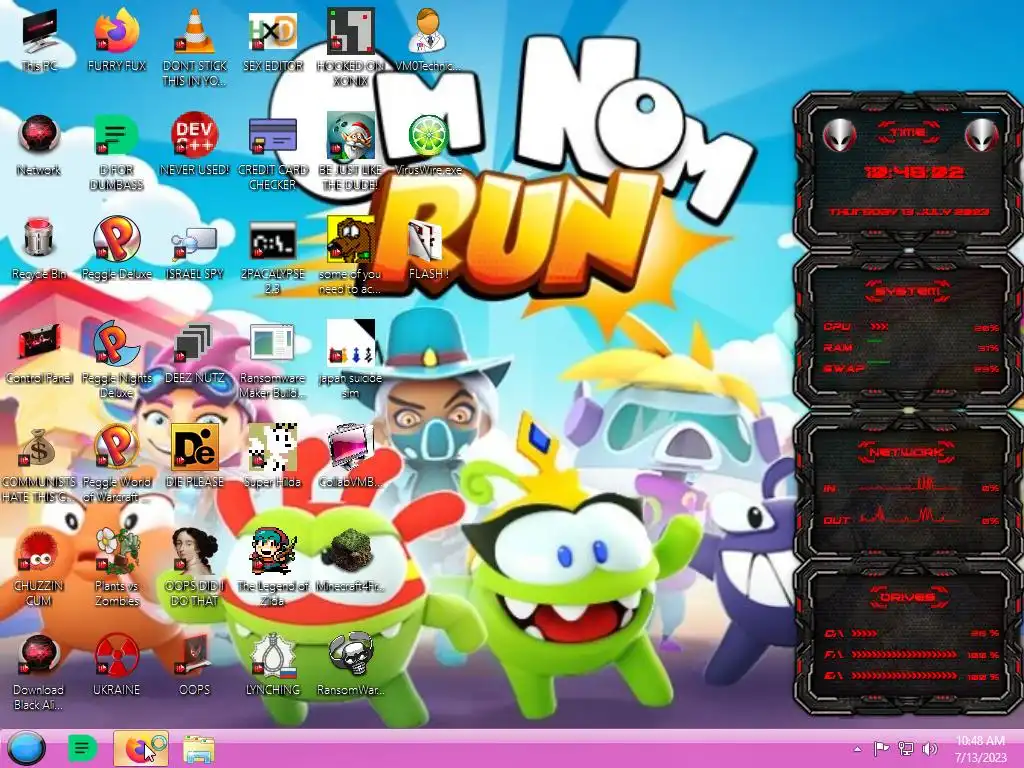Open the network tray icon
The width and height of the screenshot is (1024, 768).
click(x=906, y=749)
